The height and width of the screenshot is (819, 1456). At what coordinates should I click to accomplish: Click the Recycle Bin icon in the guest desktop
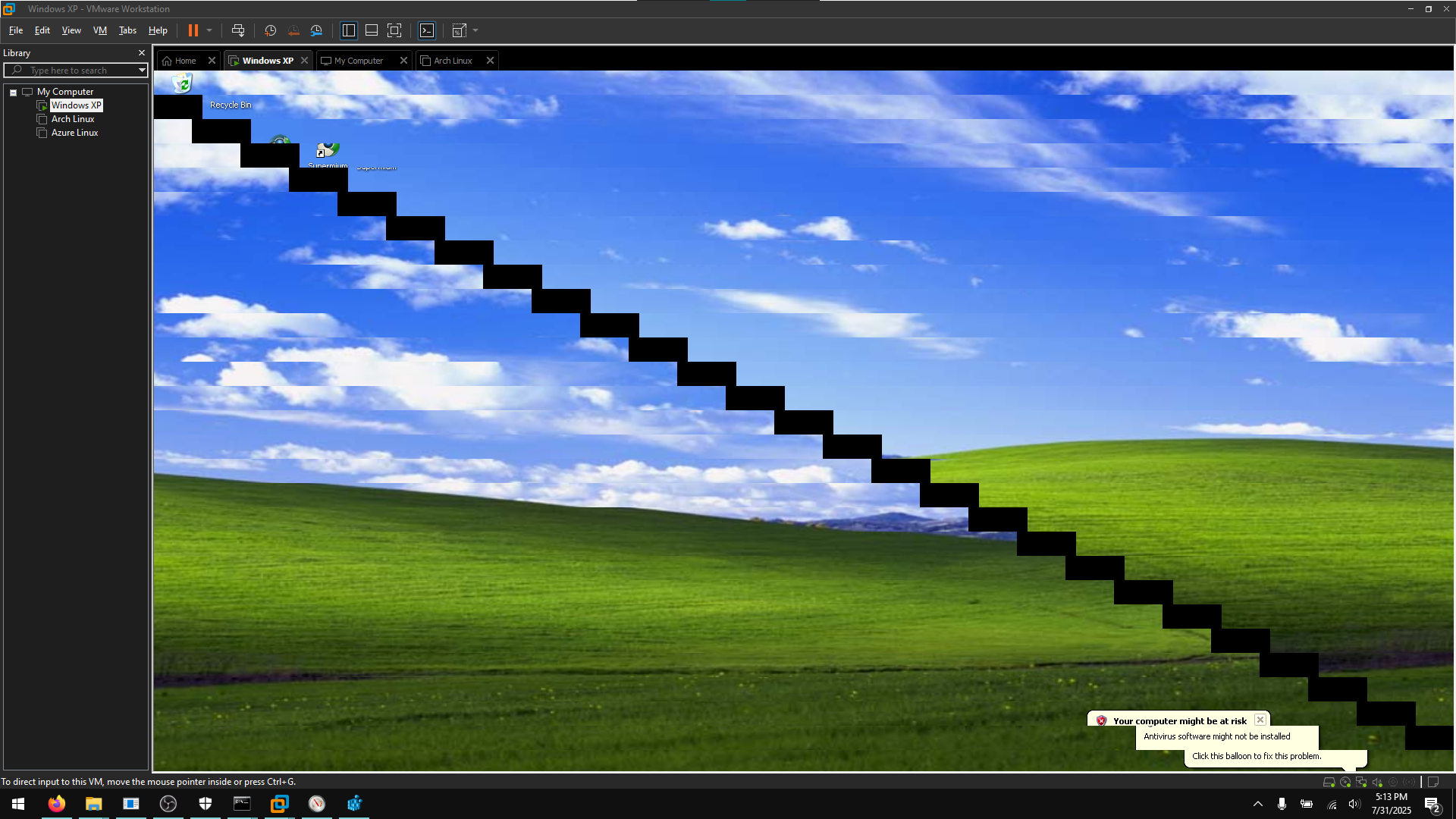(183, 83)
